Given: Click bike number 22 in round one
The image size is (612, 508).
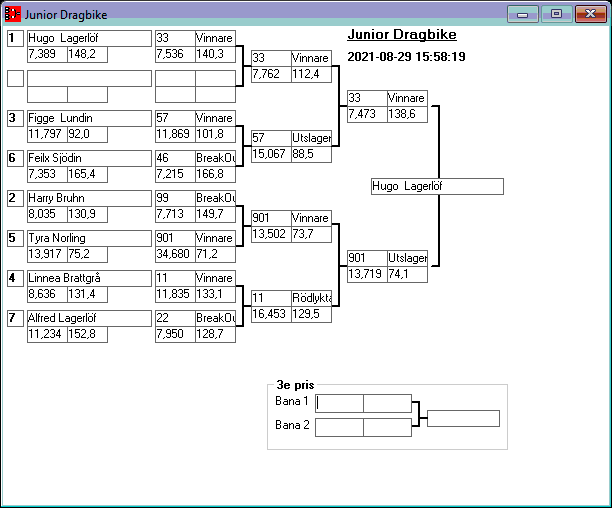Looking at the screenshot, I should click(x=175, y=318).
